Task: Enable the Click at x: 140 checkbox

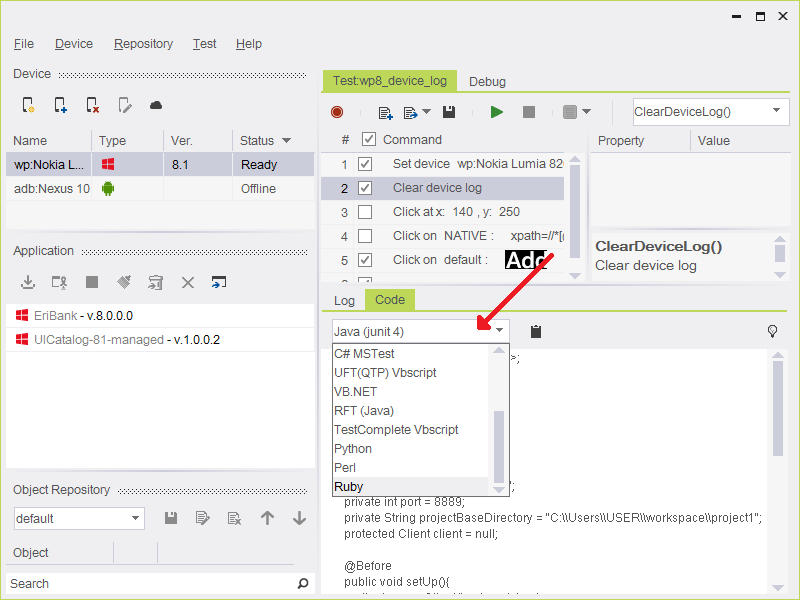Action: [365, 212]
